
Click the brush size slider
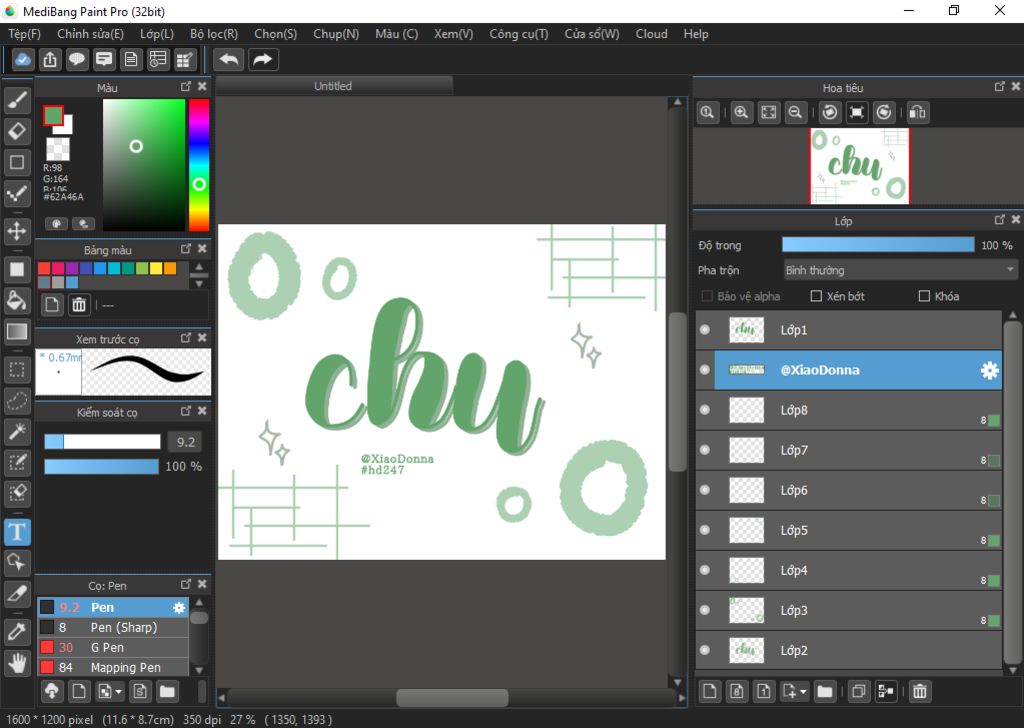coord(103,442)
